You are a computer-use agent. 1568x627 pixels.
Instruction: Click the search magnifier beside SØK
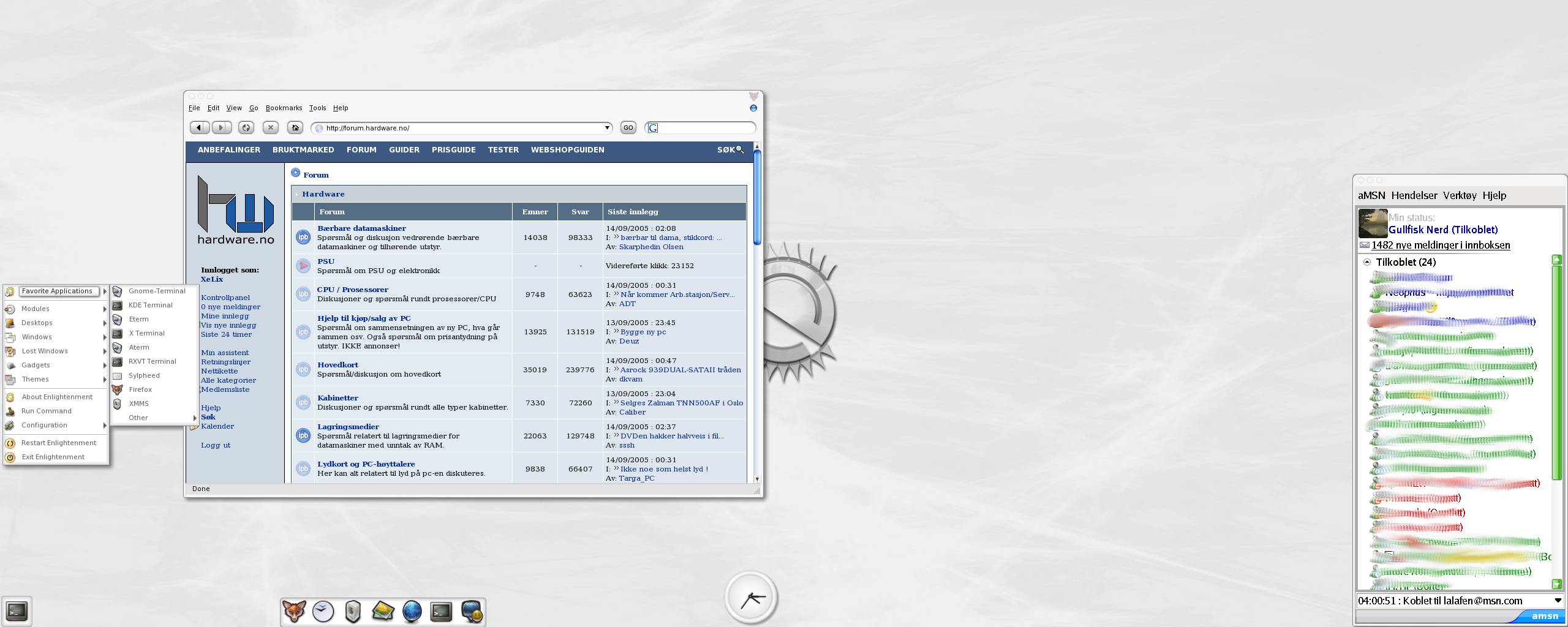pyautogui.click(x=740, y=149)
